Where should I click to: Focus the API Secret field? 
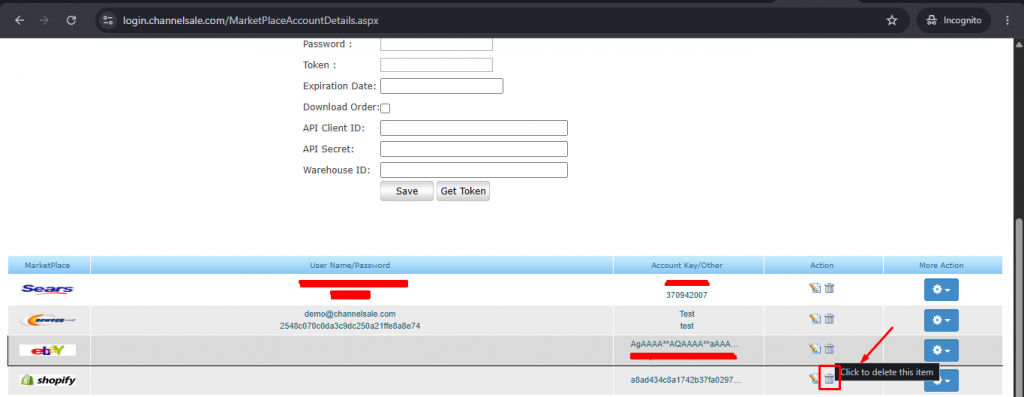(473, 149)
